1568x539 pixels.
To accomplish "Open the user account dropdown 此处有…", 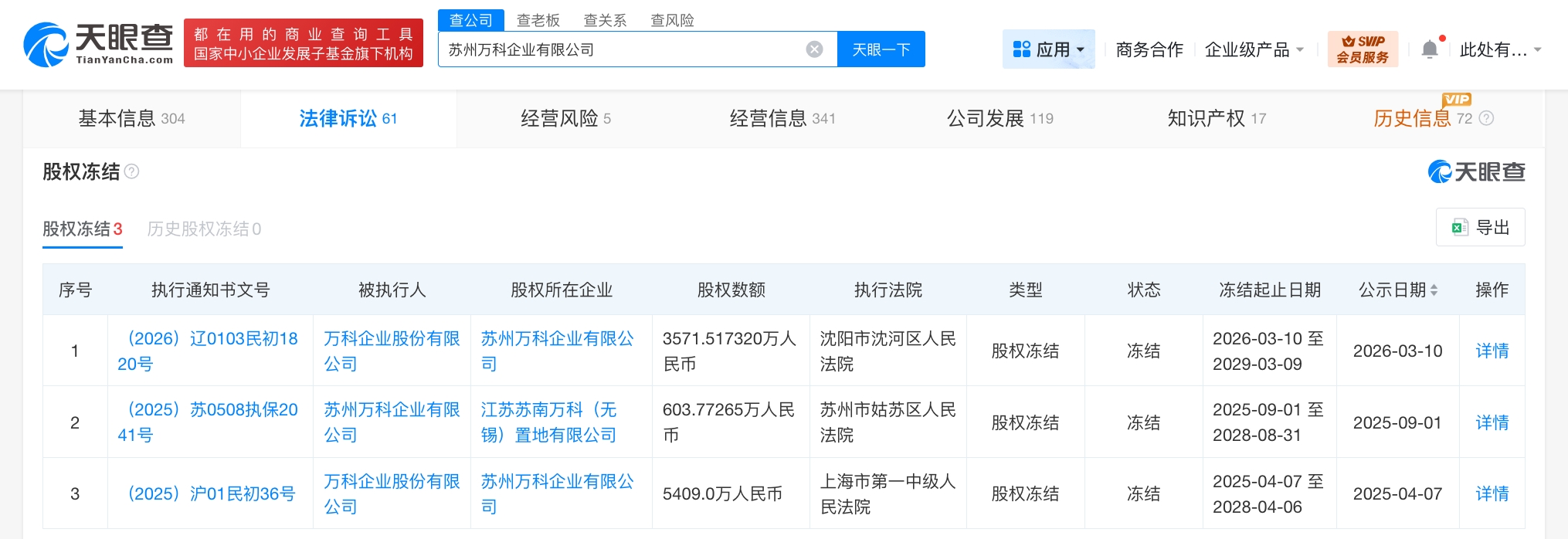I will (x=1499, y=49).
